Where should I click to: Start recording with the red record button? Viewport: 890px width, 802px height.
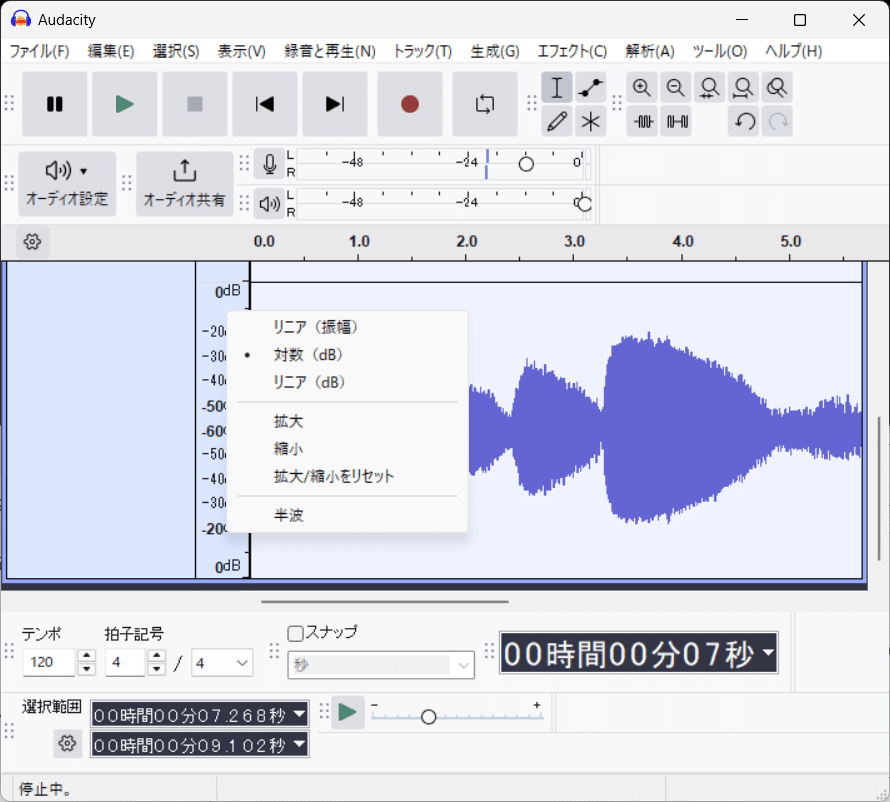tap(410, 104)
